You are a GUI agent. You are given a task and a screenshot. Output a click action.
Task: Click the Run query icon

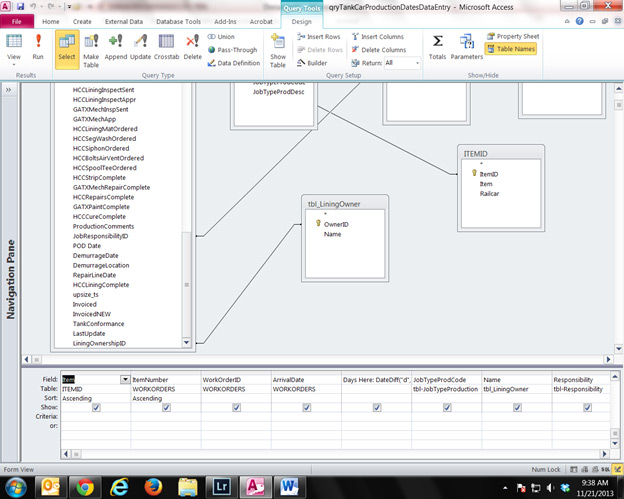coord(38,46)
